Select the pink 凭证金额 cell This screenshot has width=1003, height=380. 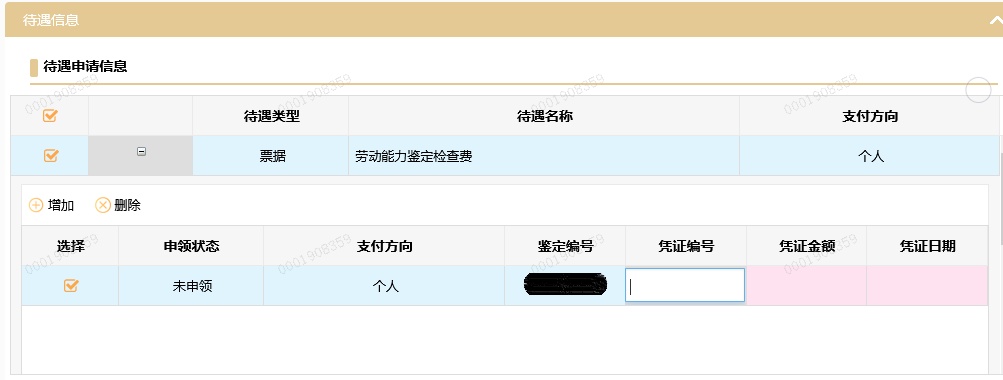coord(807,286)
